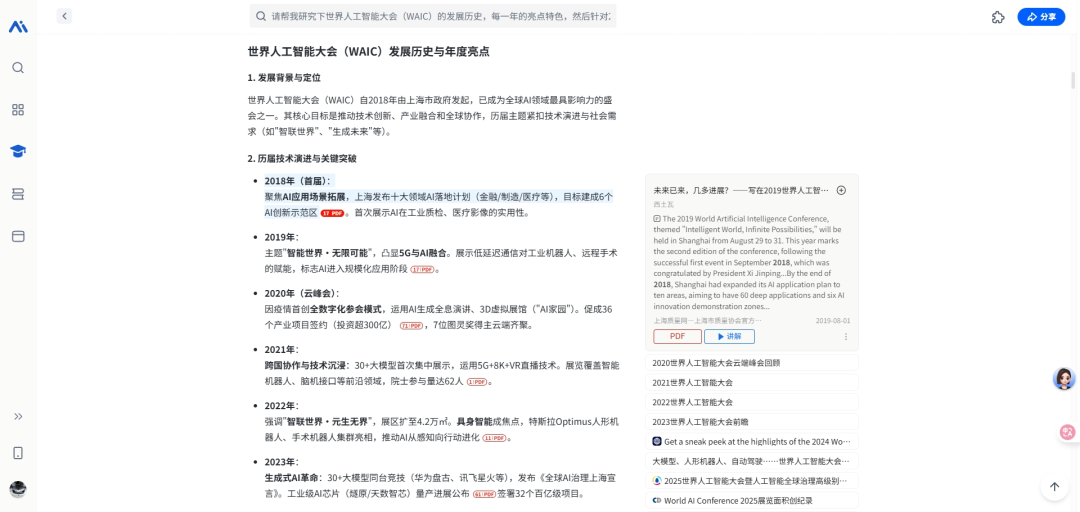
Task: Click the 上海质量网 source name text
Action: point(708,321)
